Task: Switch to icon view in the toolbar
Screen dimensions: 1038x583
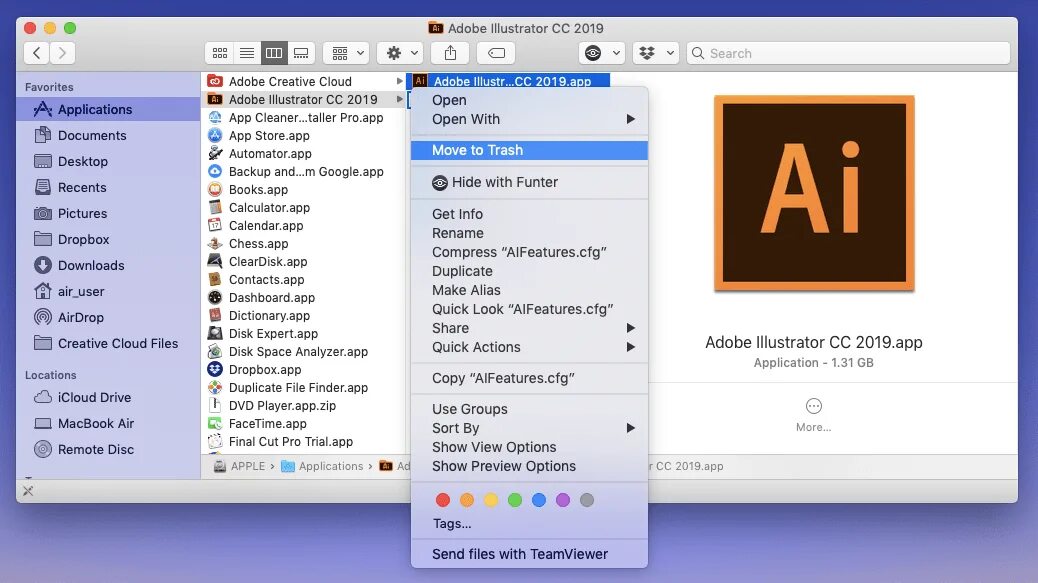Action: click(220, 53)
